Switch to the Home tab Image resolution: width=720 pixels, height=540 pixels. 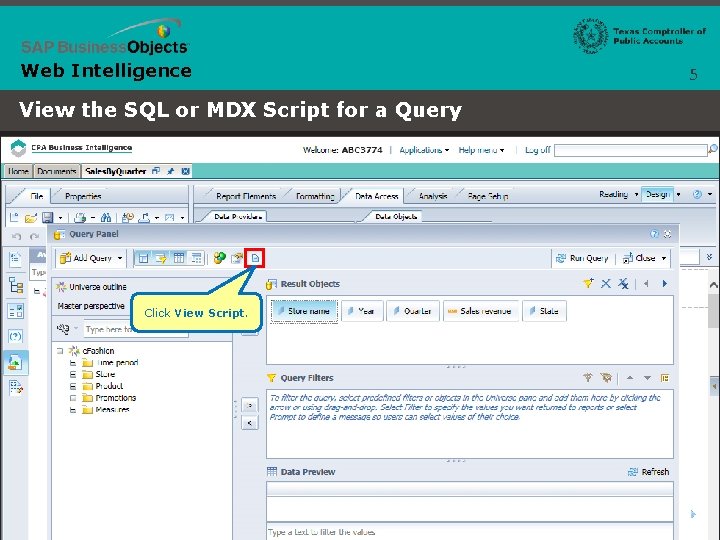[18, 171]
